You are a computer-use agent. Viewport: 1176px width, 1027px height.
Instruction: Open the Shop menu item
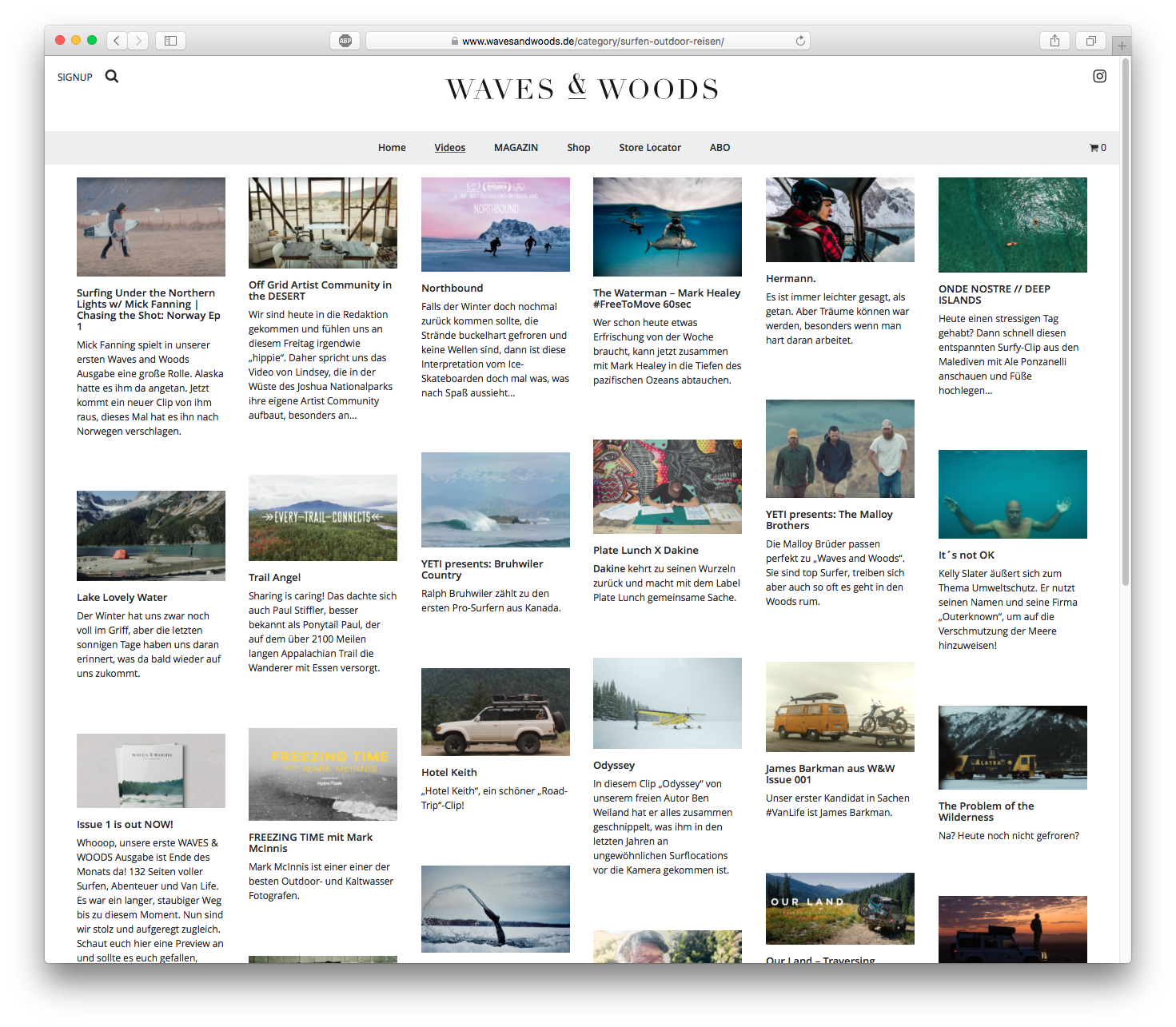click(579, 148)
